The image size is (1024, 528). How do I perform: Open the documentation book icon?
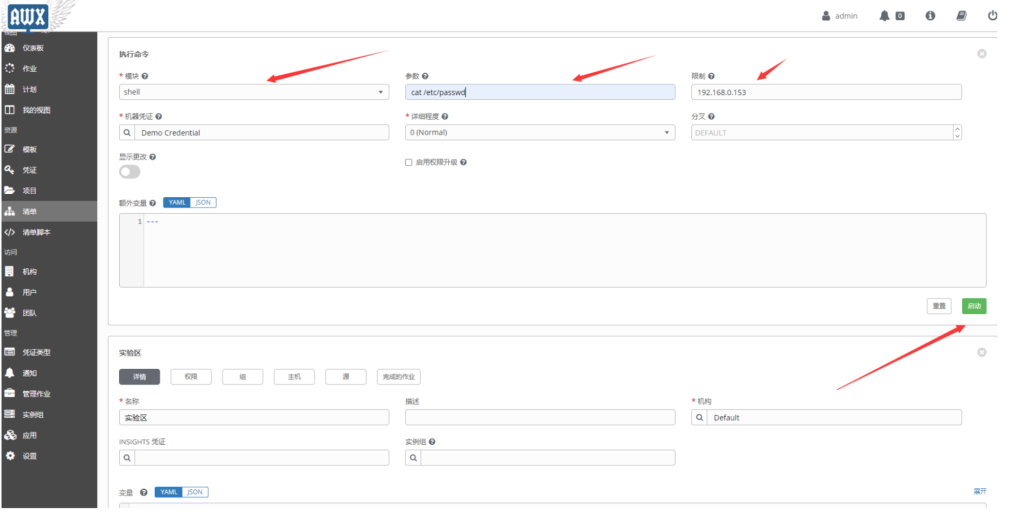click(x=961, y=16)
